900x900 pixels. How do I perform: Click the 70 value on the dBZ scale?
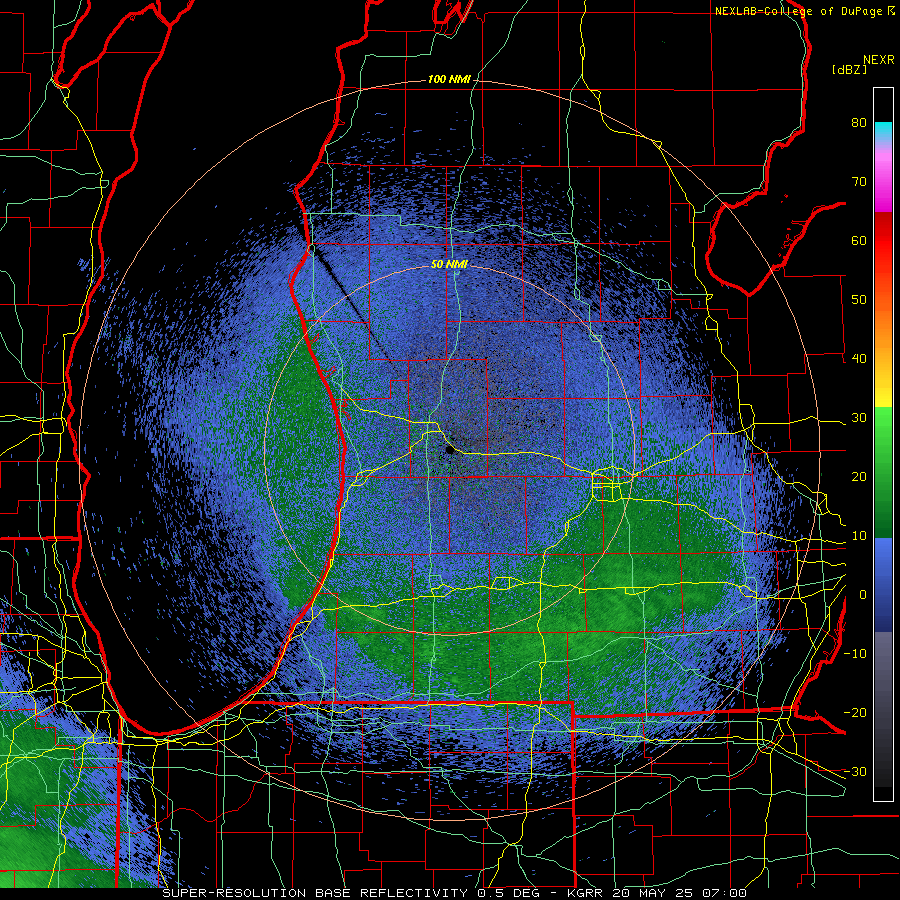coord(859,182)
